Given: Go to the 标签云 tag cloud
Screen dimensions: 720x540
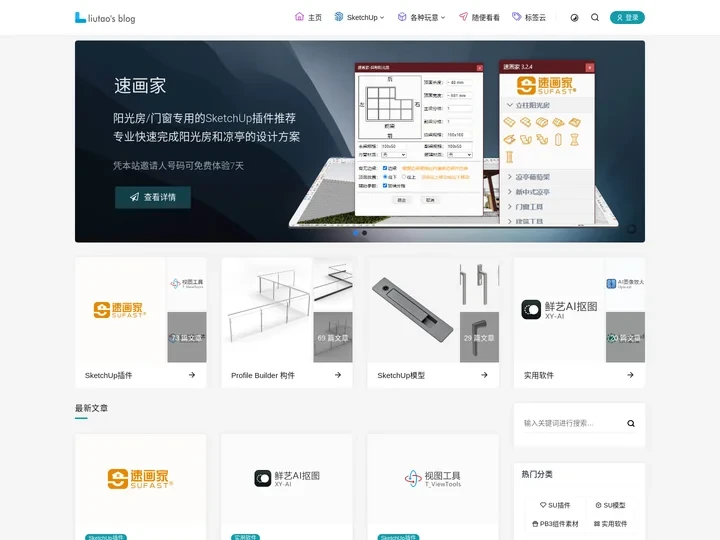Looking at the screenshot, I should click(x=529, y=17).
